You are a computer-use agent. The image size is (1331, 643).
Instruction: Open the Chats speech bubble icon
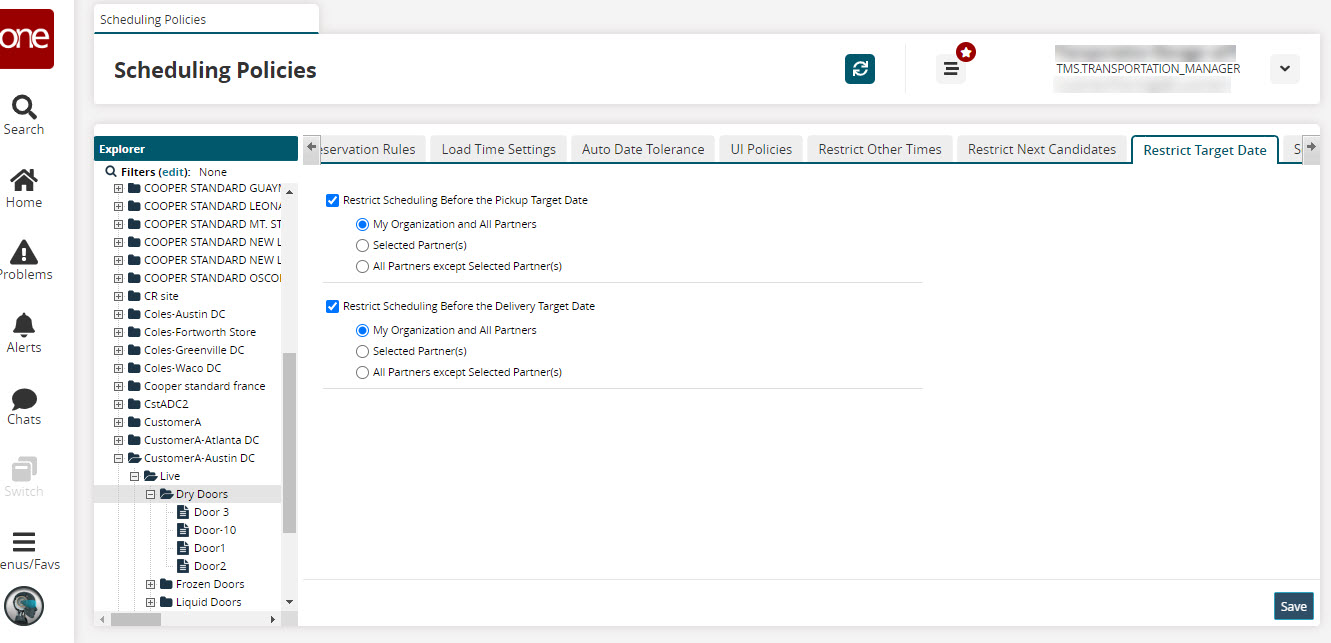click(24, 399)
